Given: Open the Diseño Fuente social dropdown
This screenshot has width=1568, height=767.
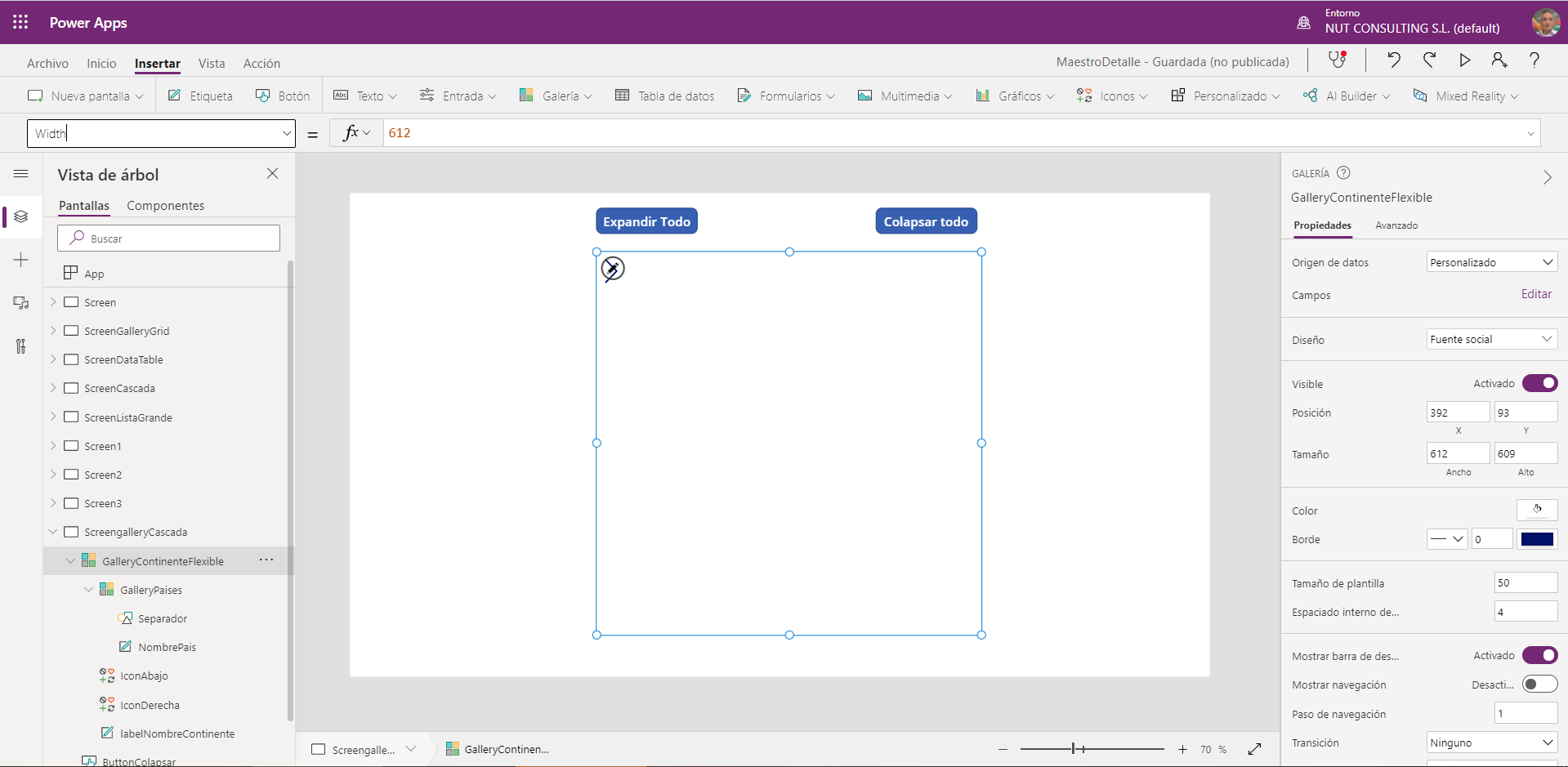Looking at the screenshot, I should [x=1492, y=339].
